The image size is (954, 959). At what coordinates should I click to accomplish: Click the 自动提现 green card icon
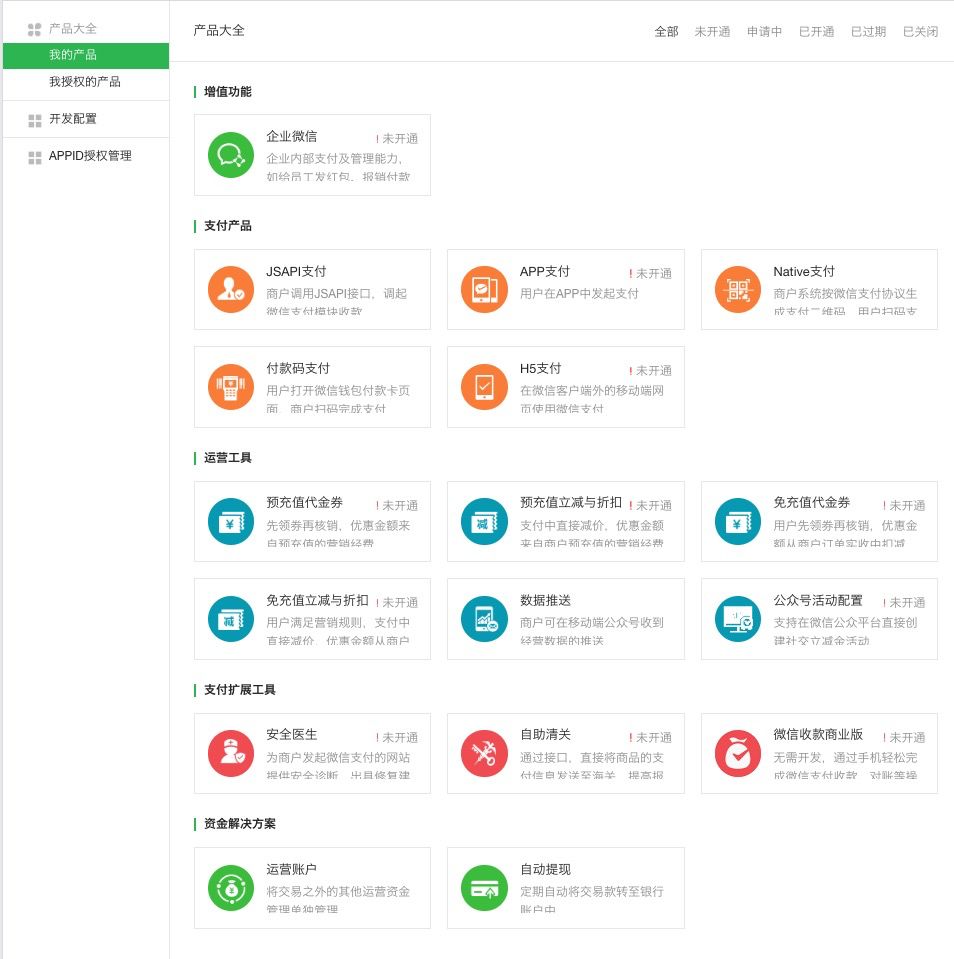[484, 887]
